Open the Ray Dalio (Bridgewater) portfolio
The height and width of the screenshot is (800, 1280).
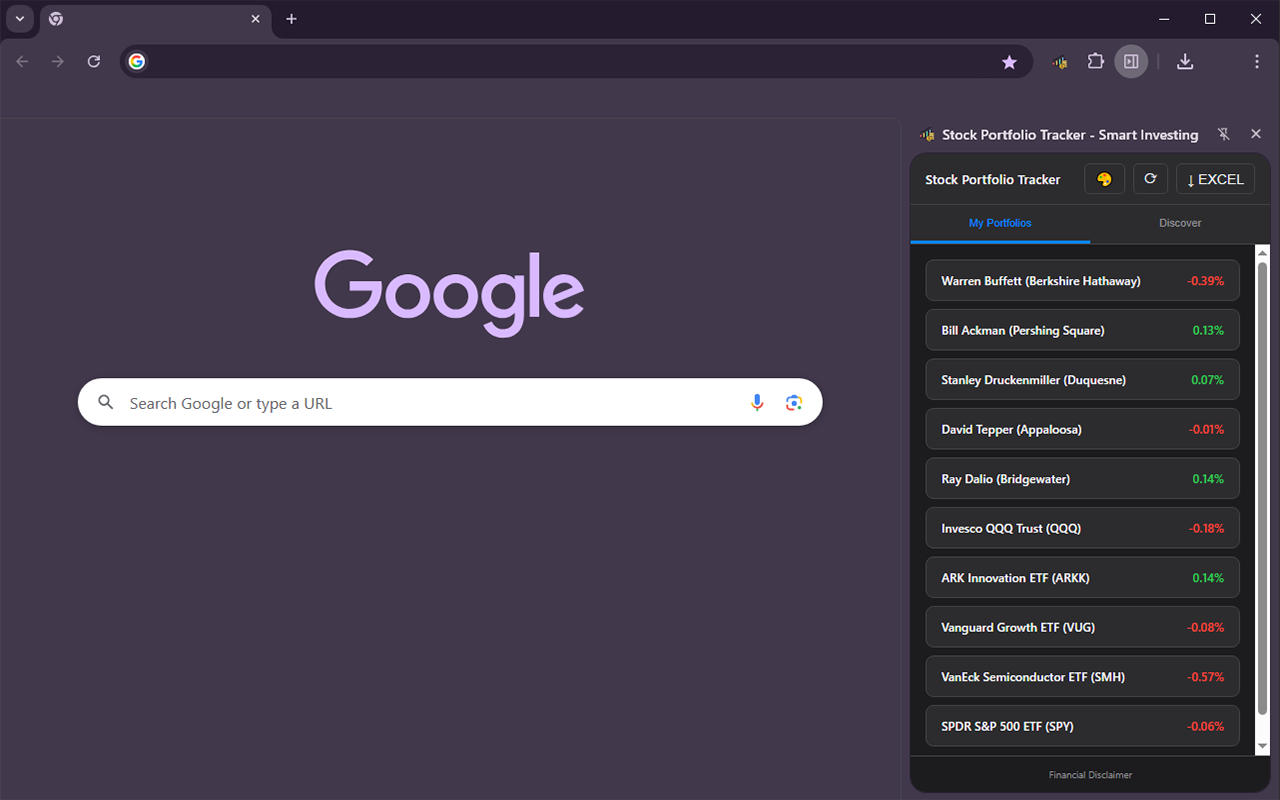point(1082,479)
